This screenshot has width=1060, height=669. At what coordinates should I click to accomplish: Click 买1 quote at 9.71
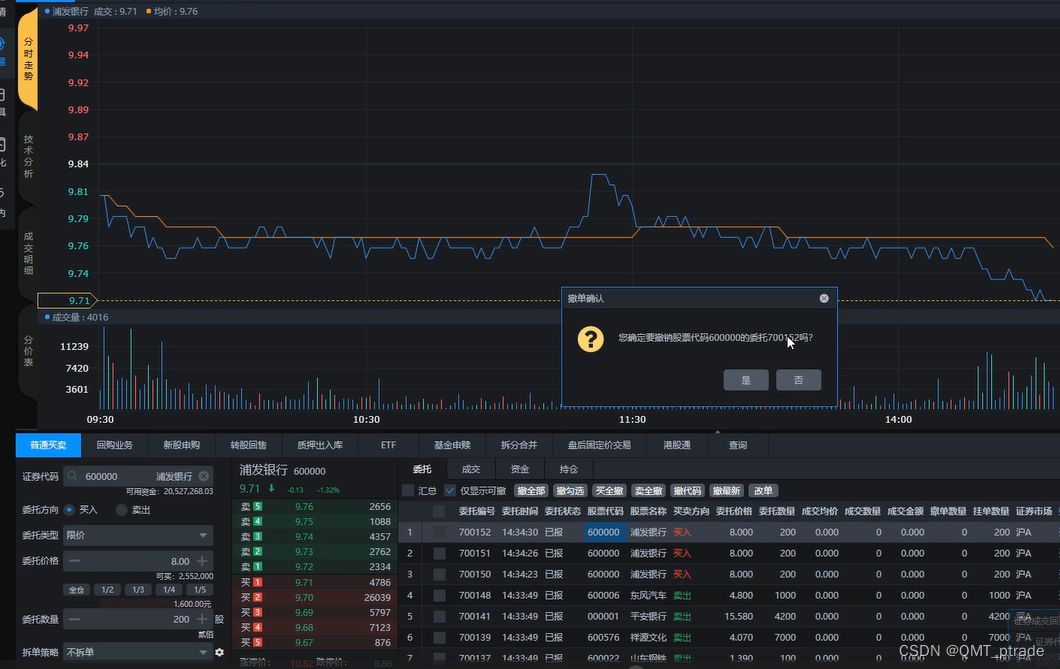tap(314, 583)
